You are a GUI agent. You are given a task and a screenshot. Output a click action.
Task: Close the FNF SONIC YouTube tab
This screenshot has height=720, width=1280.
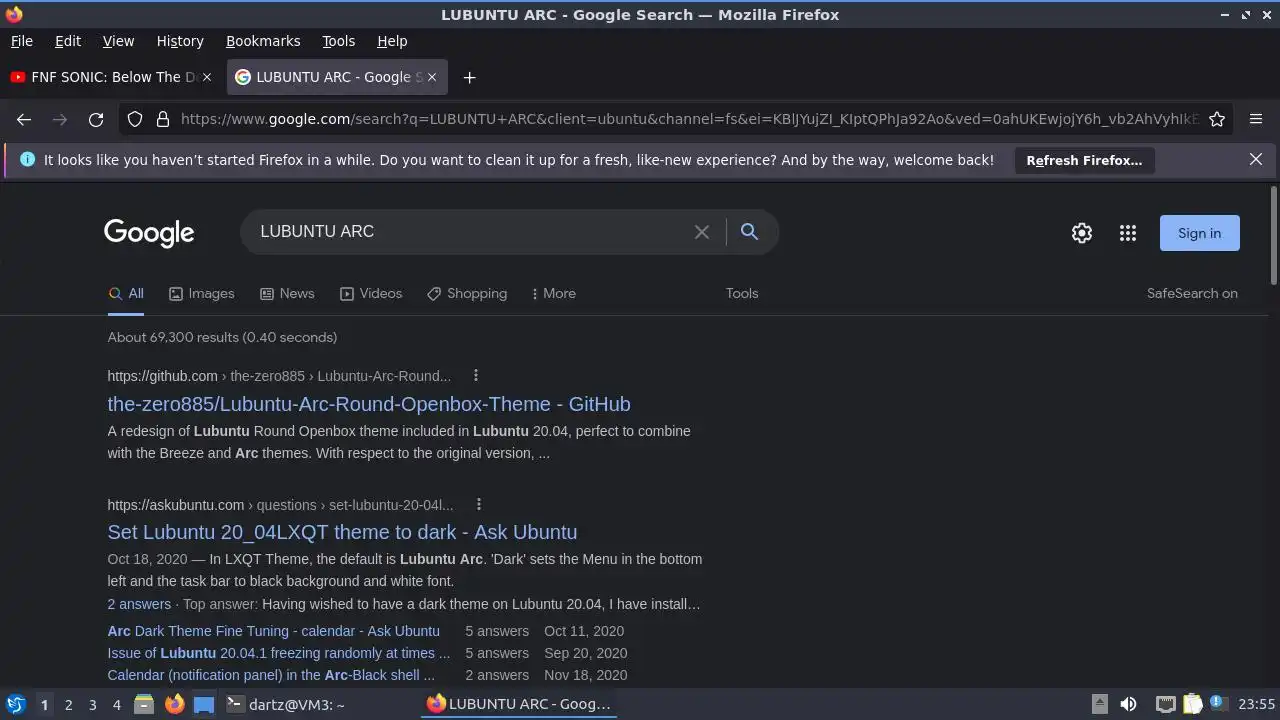pyautogui.click(x=207, y=77)
